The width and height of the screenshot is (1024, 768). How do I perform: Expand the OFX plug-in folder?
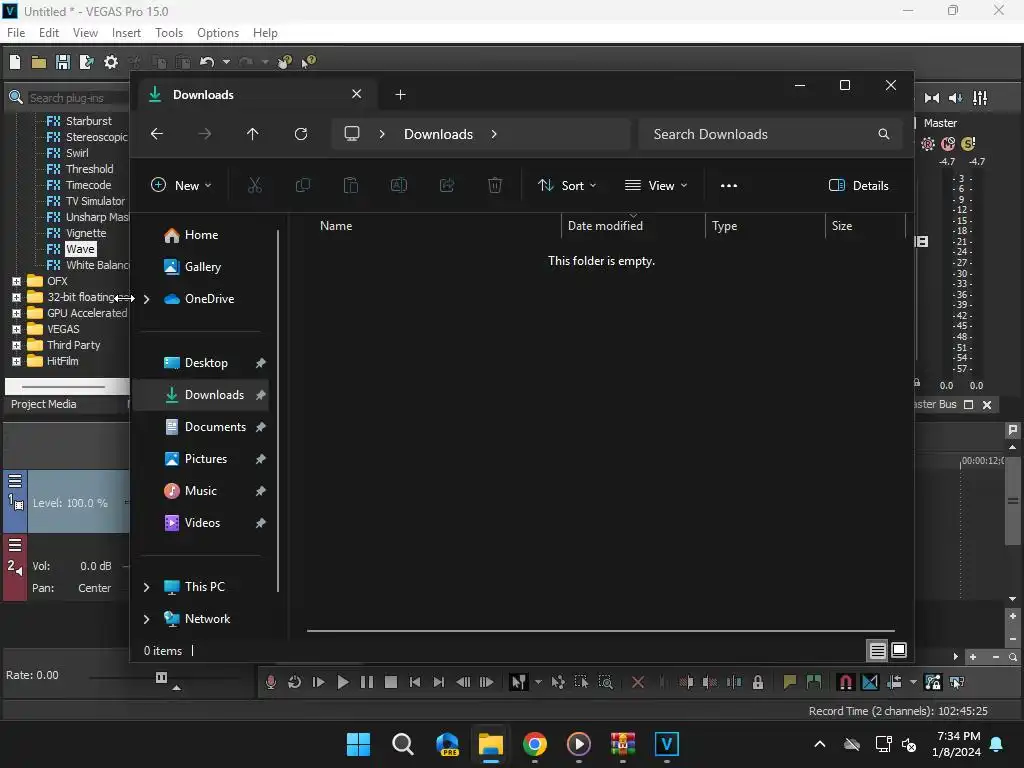16,281
